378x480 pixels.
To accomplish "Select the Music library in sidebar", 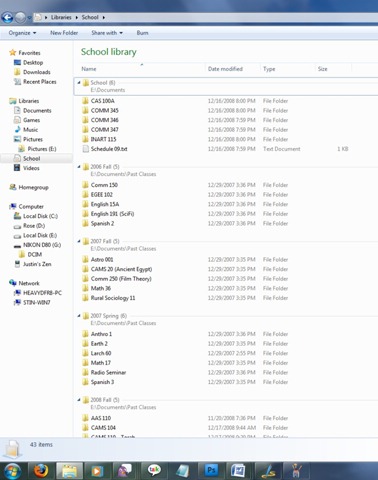I will coord(30,130).
